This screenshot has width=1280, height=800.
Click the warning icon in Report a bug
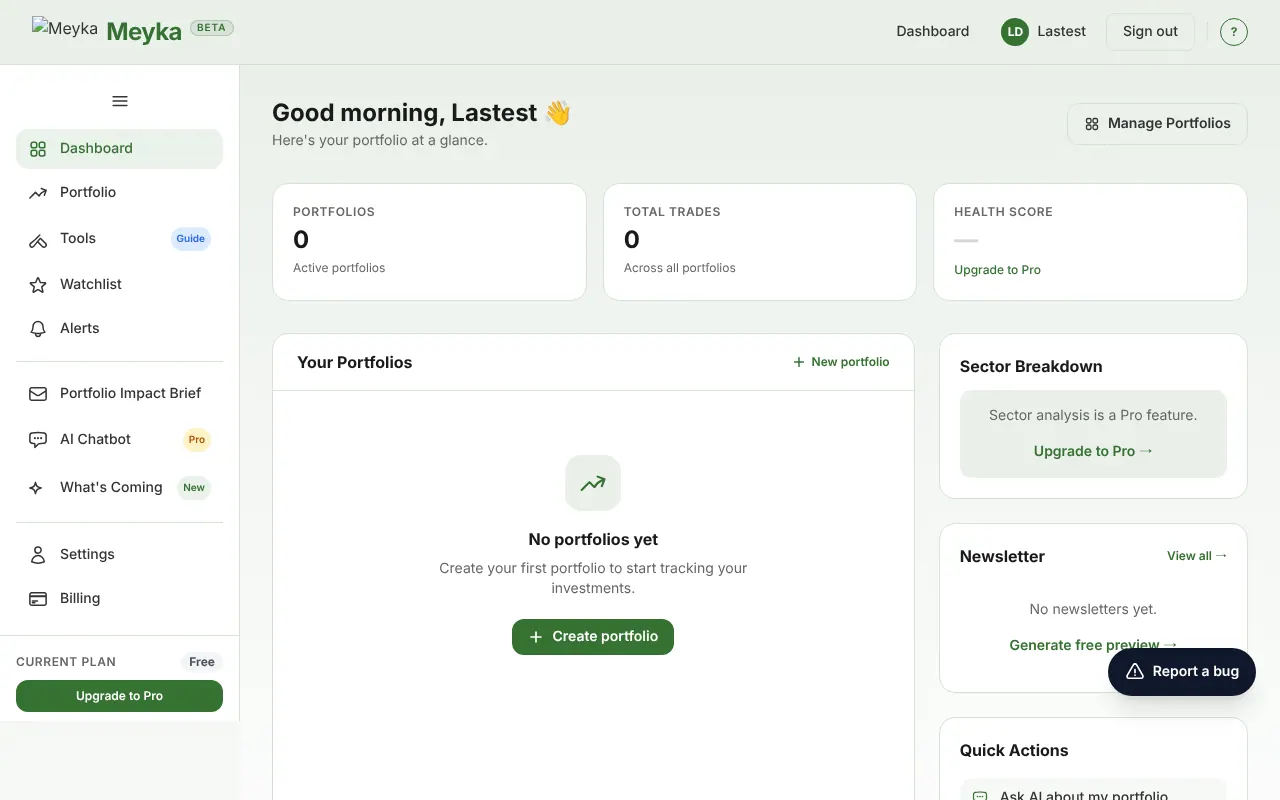[1135, 672]
